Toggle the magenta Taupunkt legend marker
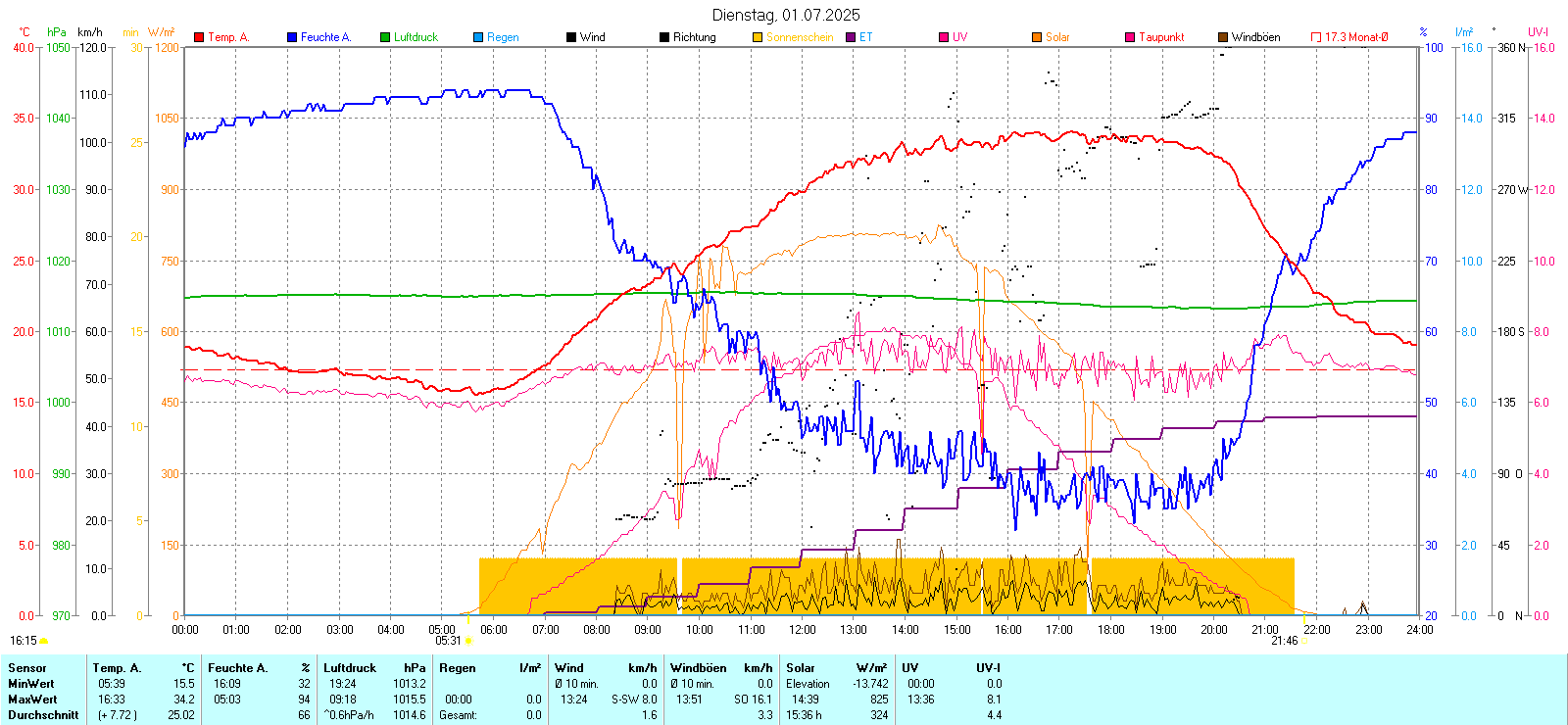 [1130, 37]
